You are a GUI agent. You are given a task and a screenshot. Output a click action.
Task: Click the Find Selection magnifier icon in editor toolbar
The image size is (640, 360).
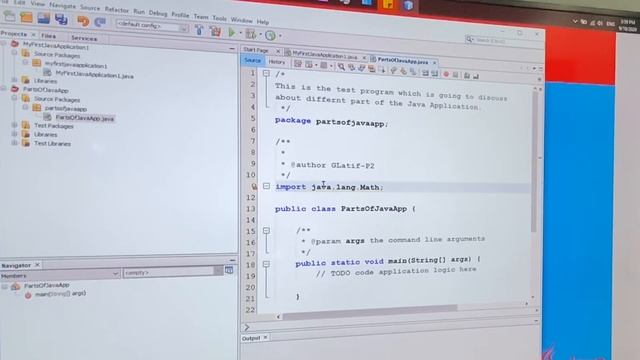pos(341,67)
